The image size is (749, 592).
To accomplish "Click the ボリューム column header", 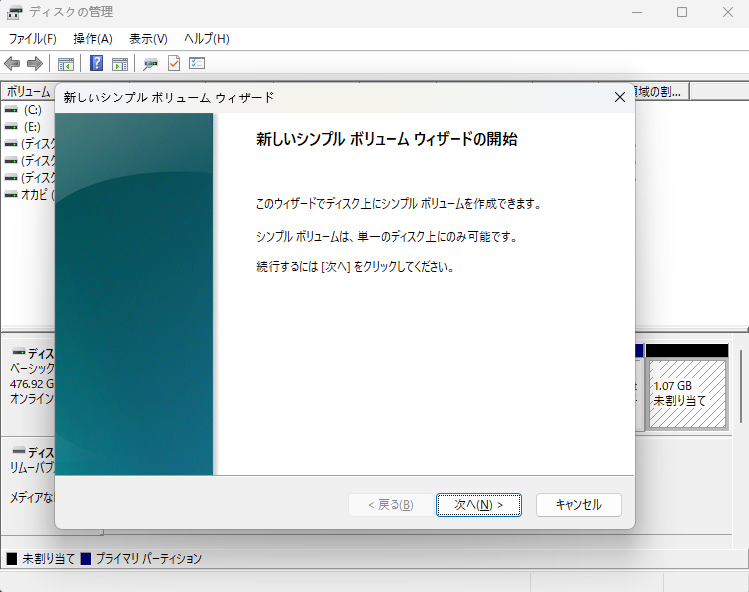I will 27,92.
